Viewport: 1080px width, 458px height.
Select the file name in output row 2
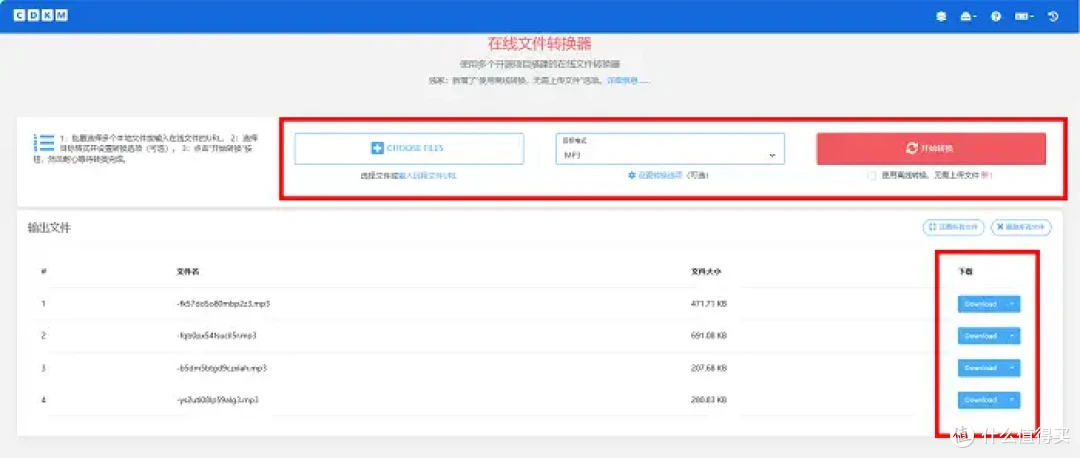tap(216, 335)
